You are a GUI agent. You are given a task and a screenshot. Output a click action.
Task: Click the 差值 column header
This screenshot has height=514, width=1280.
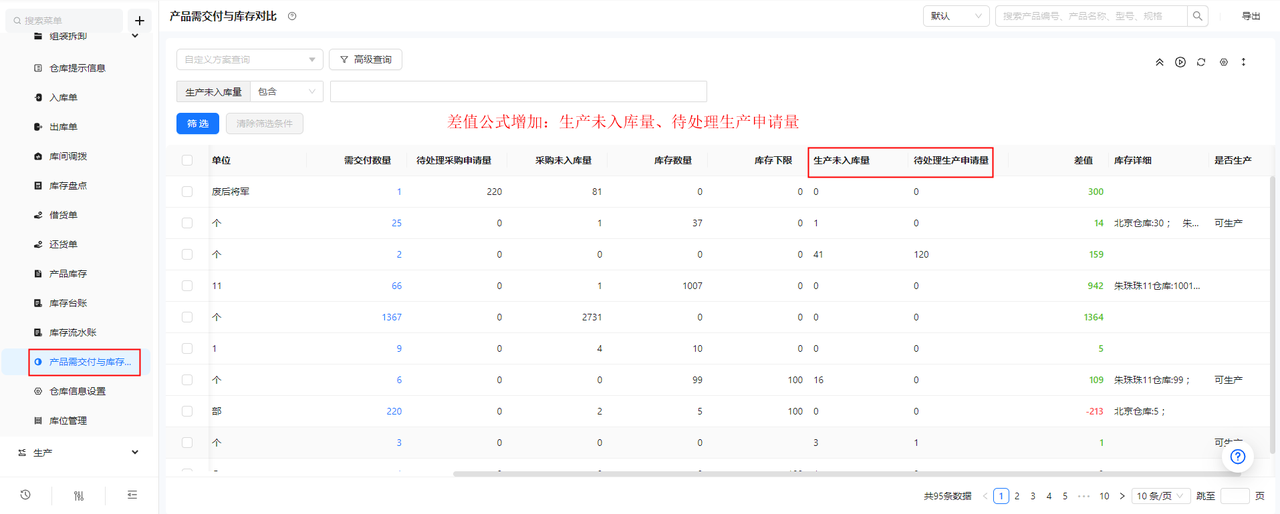1083,160
